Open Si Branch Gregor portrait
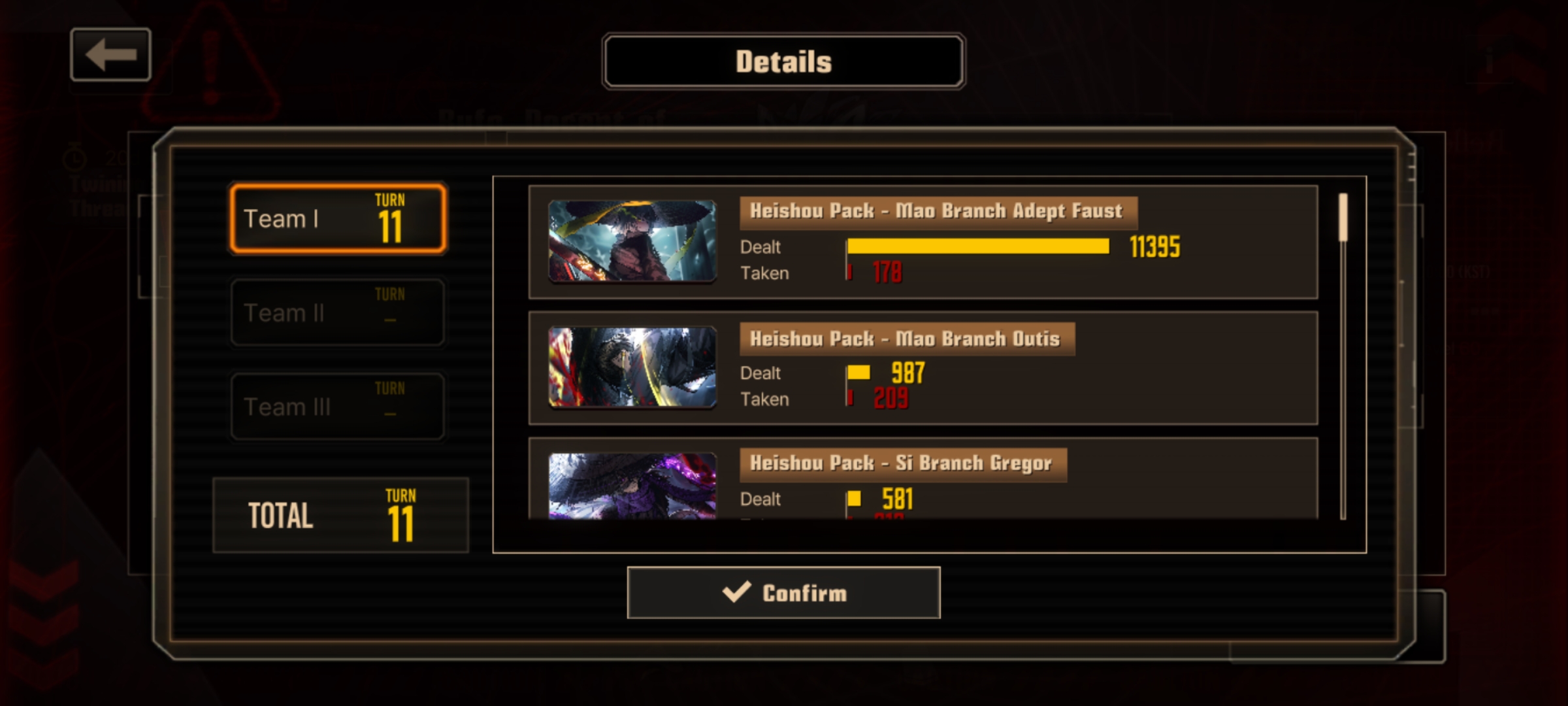Viewport: 1568px width, 706px height. 632,486
